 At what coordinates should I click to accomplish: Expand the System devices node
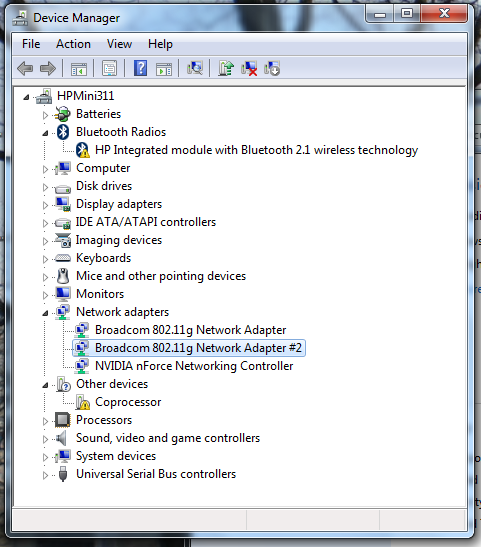[x=45, y=457]
